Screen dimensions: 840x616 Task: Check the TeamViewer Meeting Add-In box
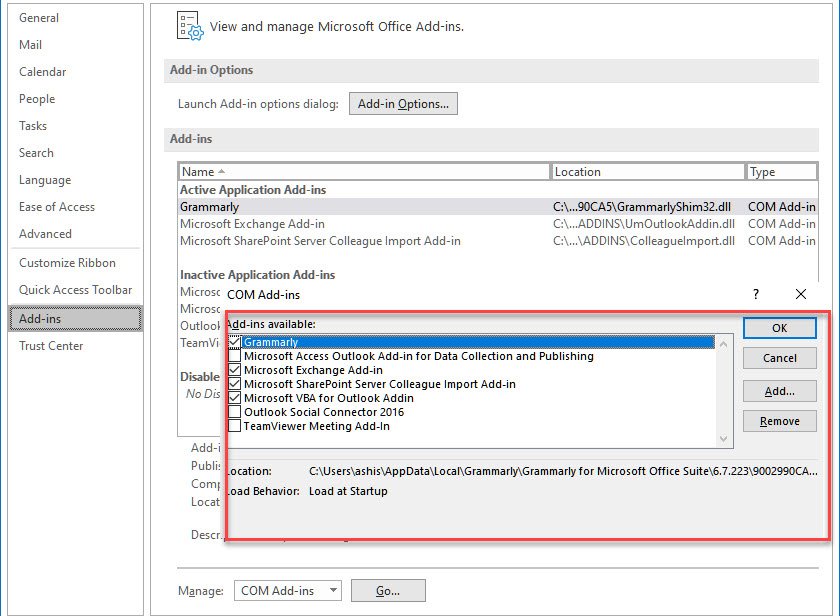pyautogui.click(x=234, y=426)
